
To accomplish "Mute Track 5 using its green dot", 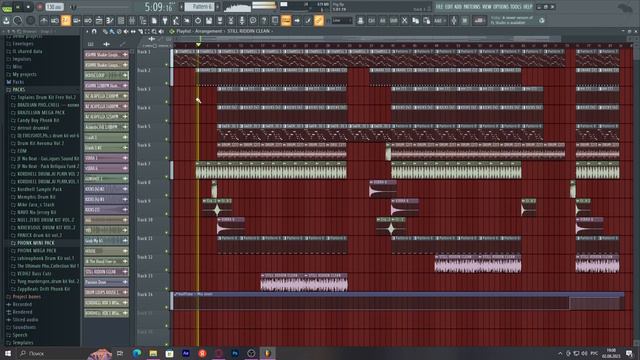I will pos(167,139).
